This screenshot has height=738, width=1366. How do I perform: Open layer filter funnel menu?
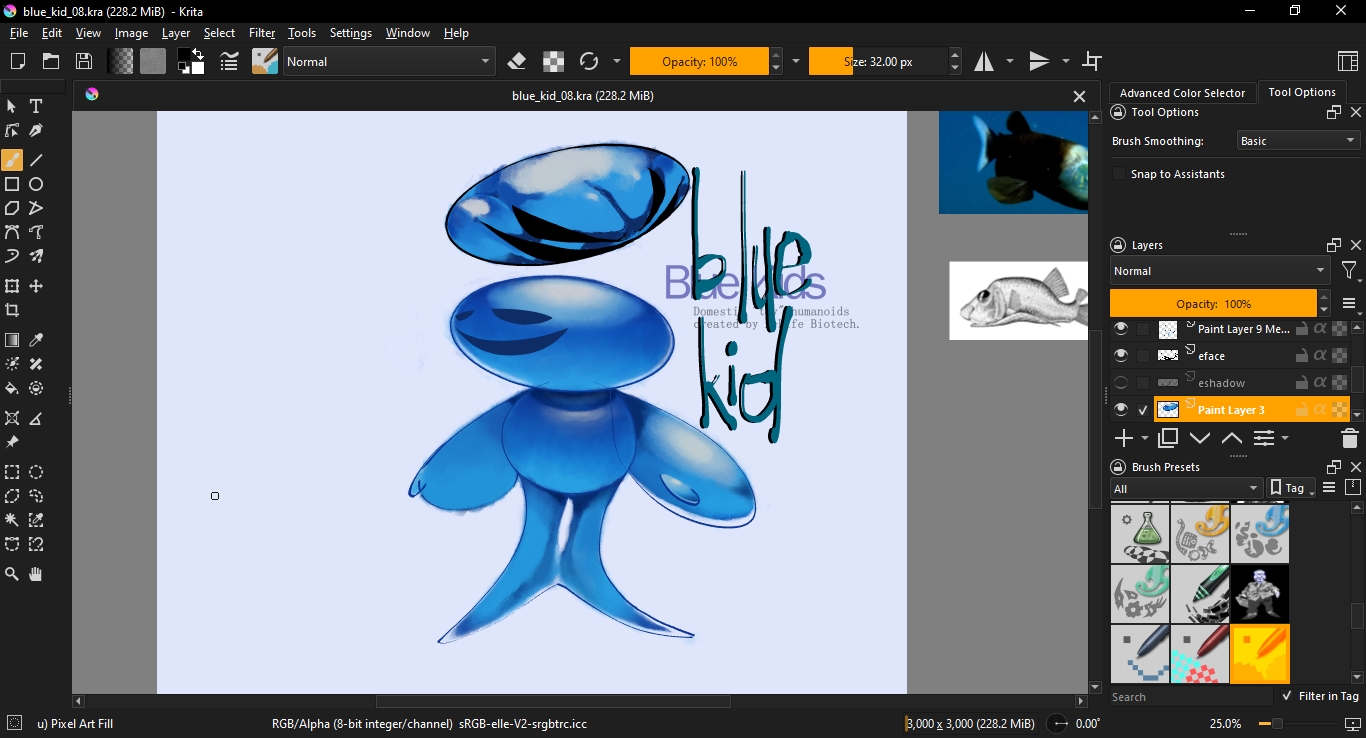pos(1350,271)
